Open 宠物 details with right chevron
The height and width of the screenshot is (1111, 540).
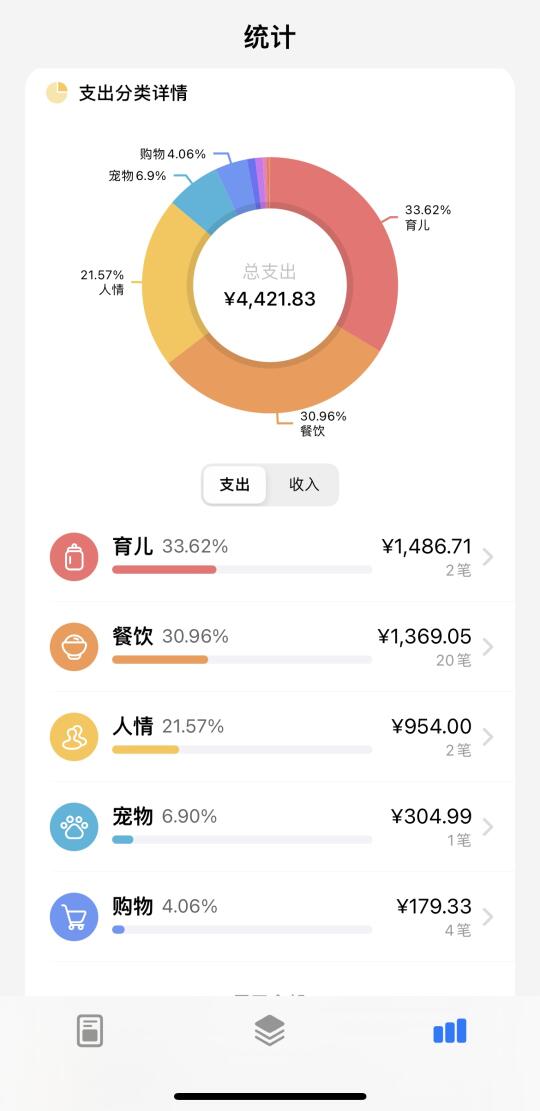point(488,827)
